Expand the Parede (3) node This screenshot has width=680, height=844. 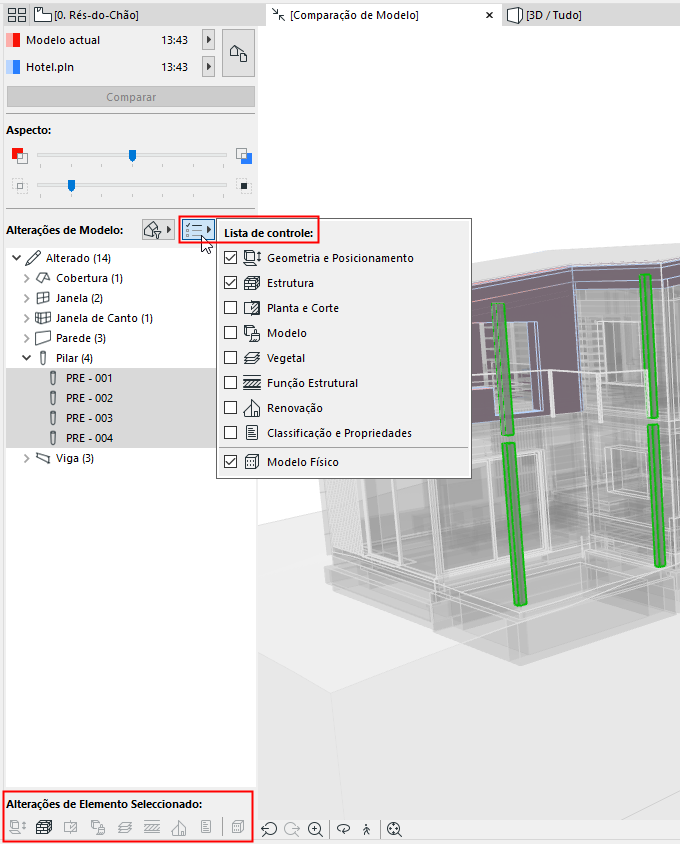click(x=26, y=338)
